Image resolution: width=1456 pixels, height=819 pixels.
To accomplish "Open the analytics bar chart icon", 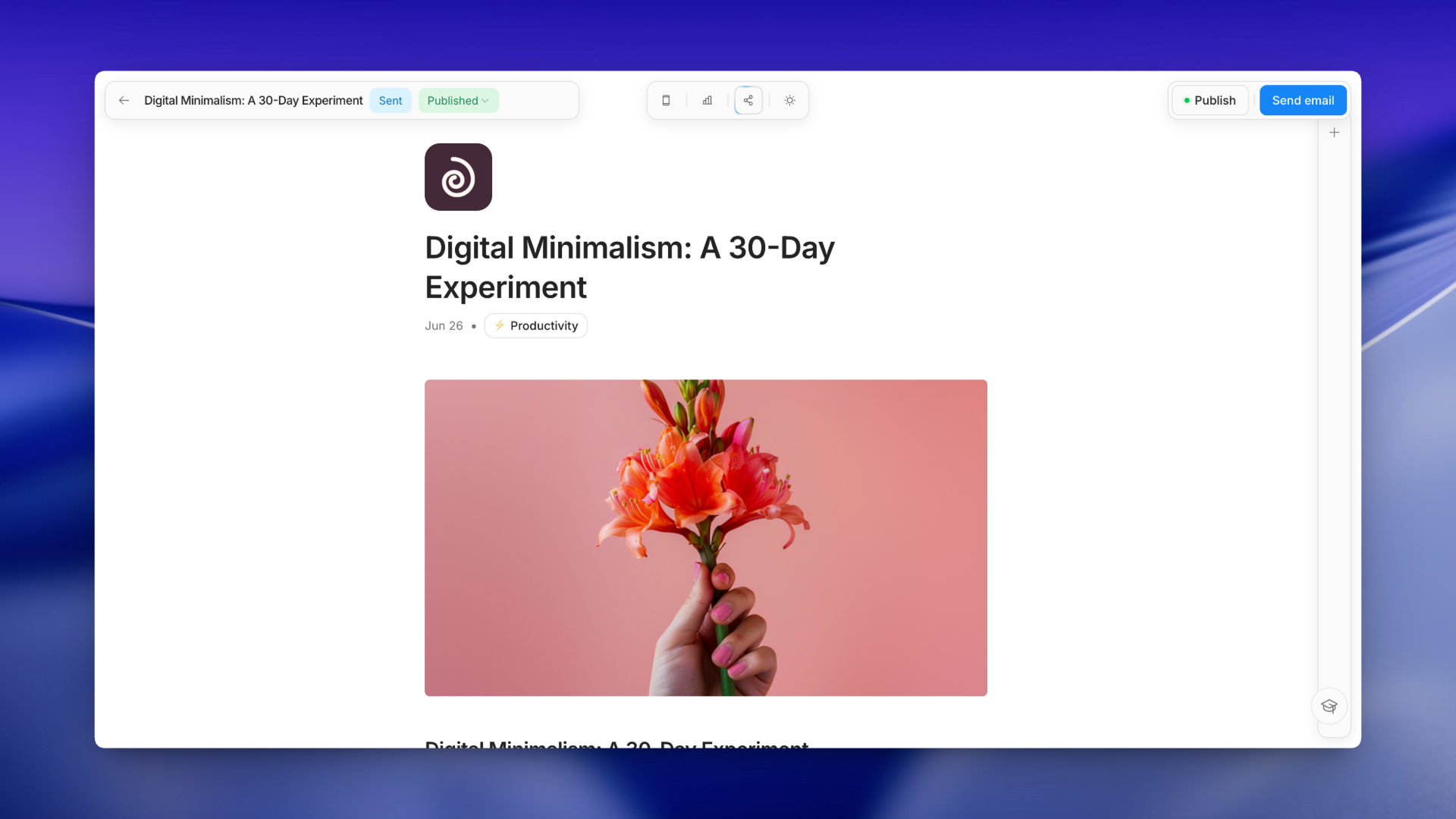I will 708,100.
